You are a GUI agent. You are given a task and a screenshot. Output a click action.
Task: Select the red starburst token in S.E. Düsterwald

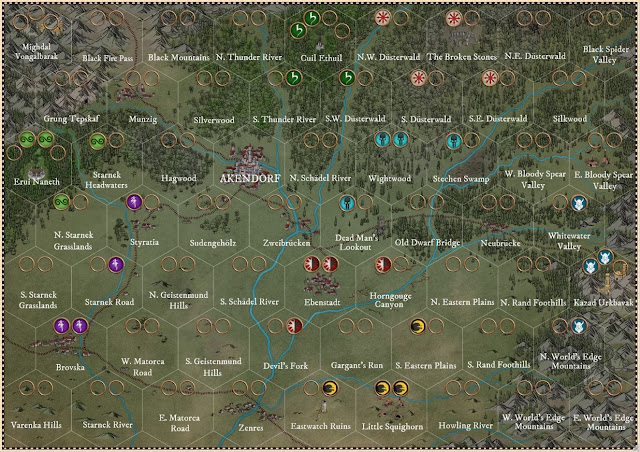(x=490, y=78)
